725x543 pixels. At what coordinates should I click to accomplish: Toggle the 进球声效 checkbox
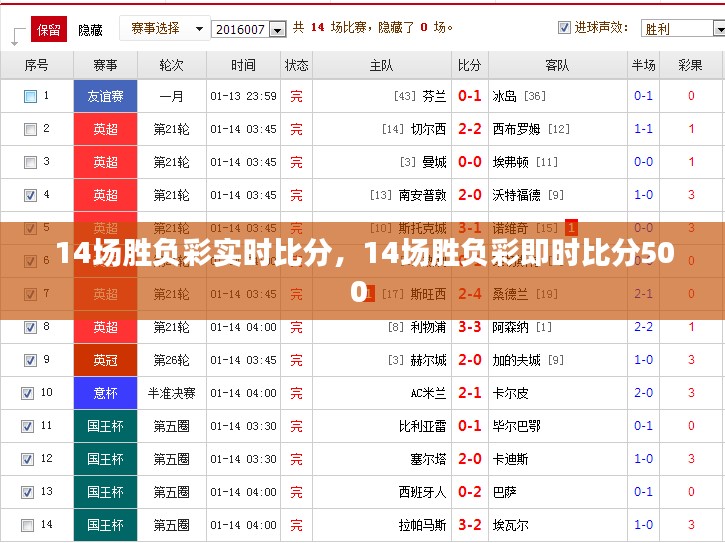[x=565, y=28]
